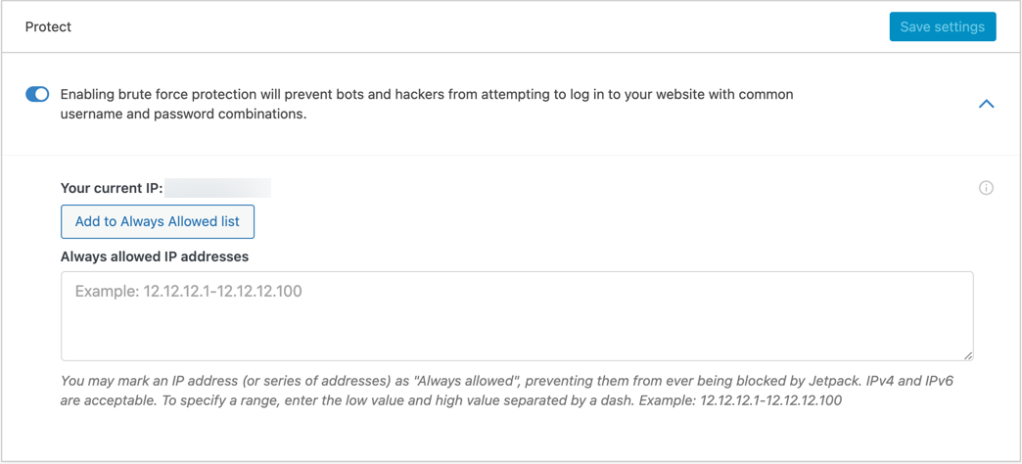Disable the brute force protection toggle
Screen dimensions: 1022x464
pyautogui.click(x=37, y=94)
